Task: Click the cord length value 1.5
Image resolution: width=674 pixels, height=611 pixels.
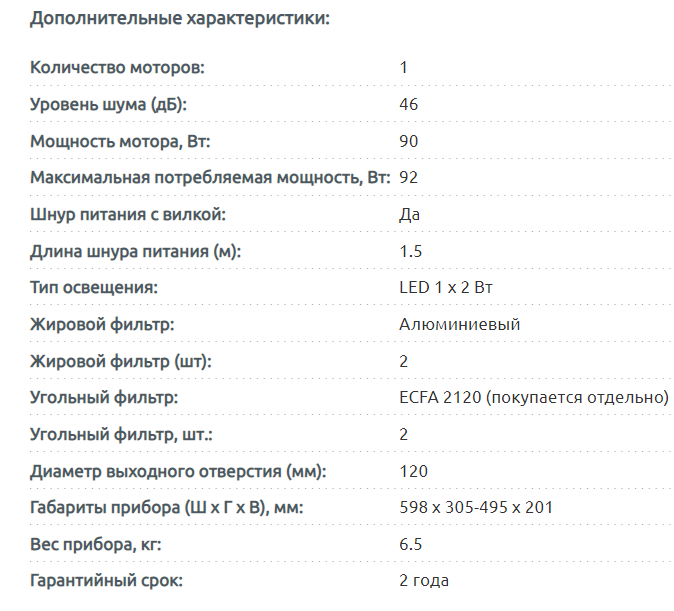Action: (x=410, y=252)
